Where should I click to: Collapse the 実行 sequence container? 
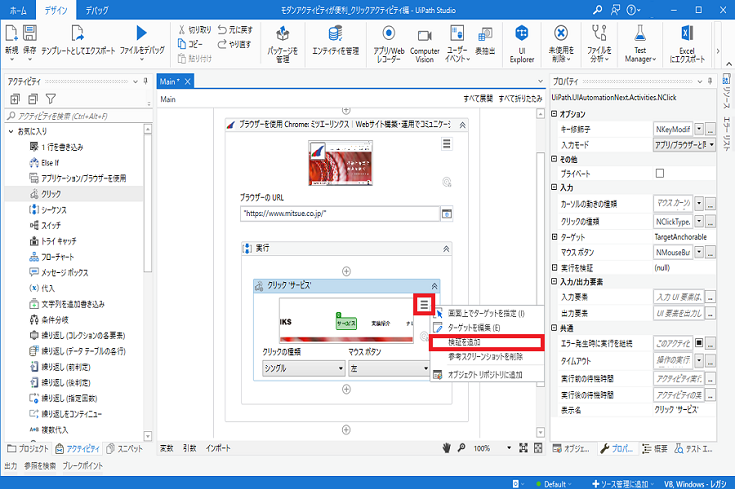pos(446,247)
